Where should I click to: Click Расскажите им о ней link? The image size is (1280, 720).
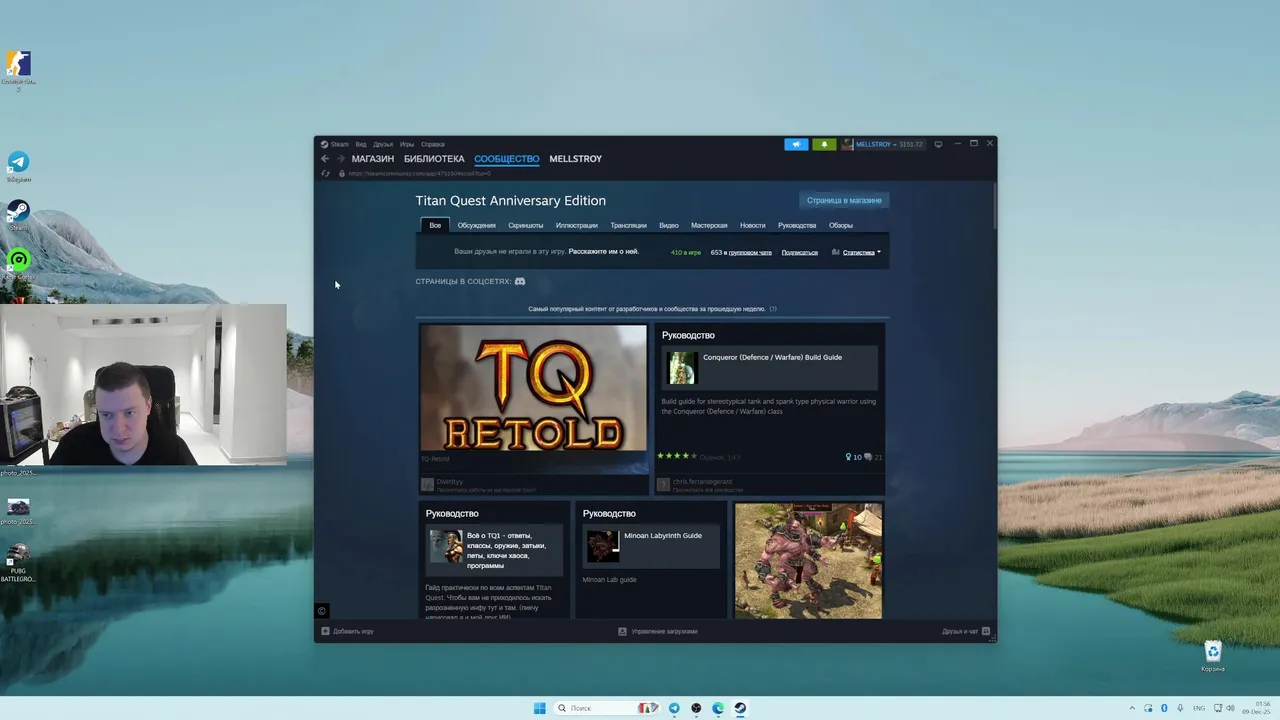604,252
